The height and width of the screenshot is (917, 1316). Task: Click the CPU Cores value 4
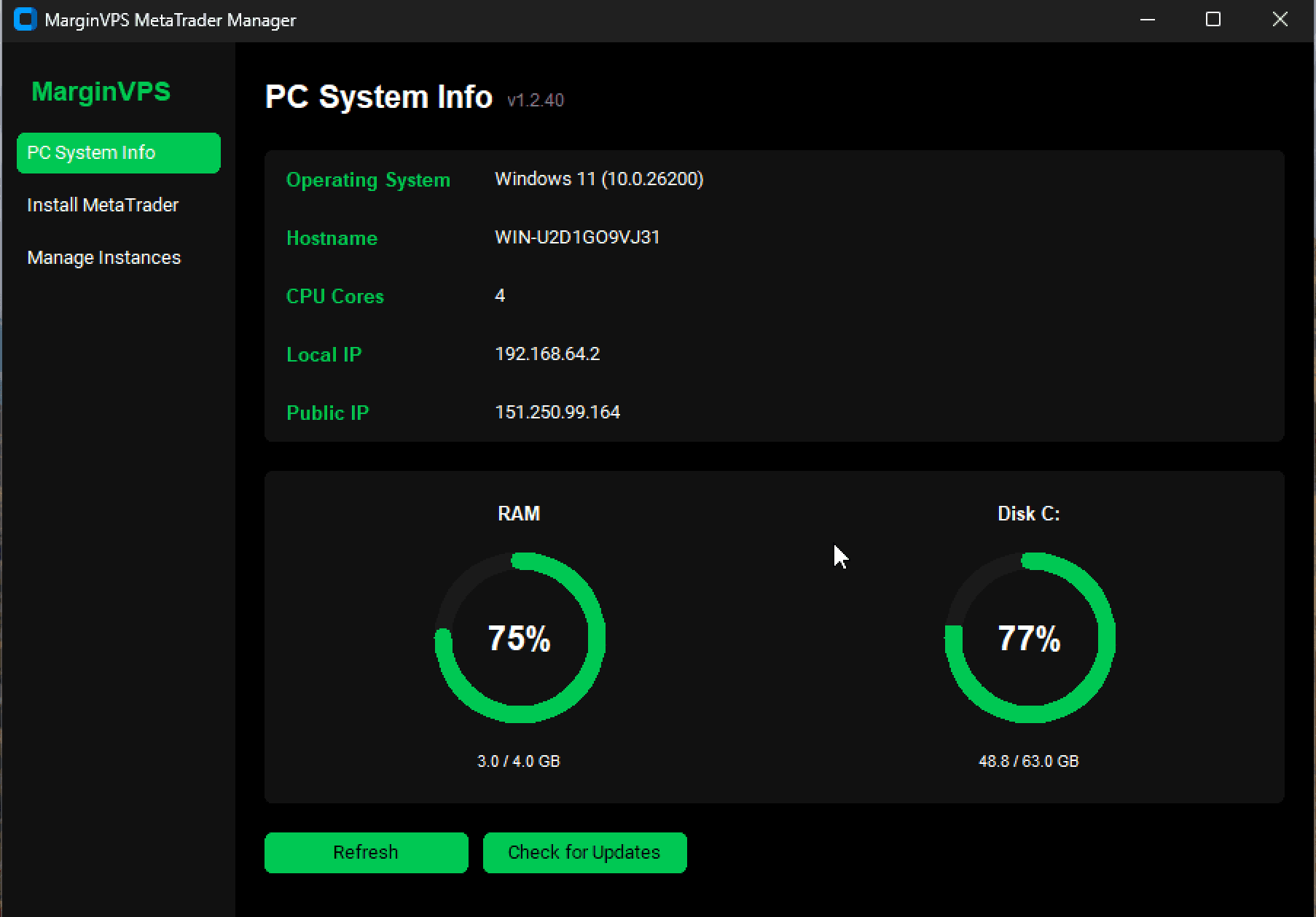tap(500, 296)
